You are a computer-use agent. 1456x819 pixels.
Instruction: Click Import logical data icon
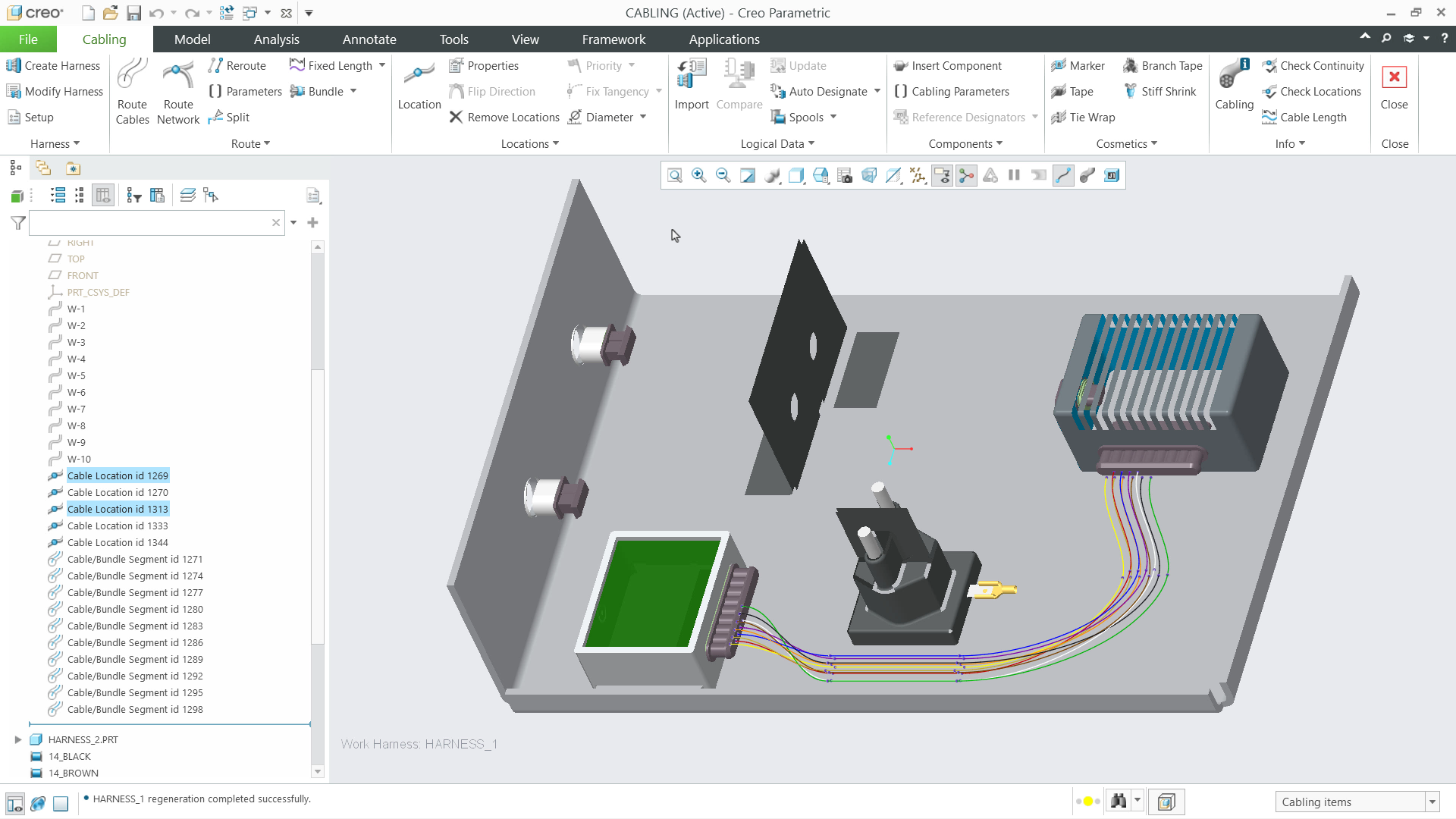point(692,86)
